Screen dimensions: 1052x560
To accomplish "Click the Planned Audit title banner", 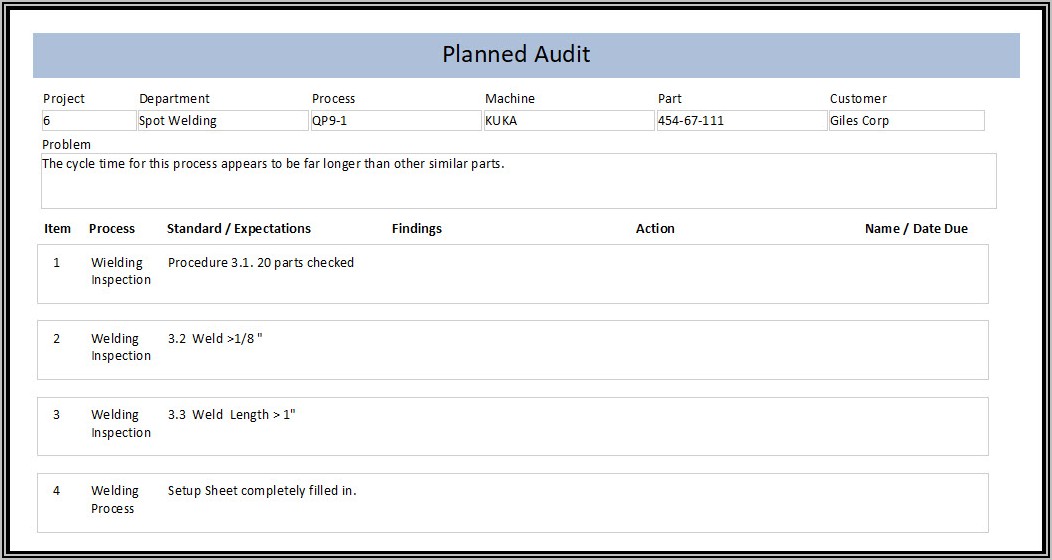I will point(516,55).
